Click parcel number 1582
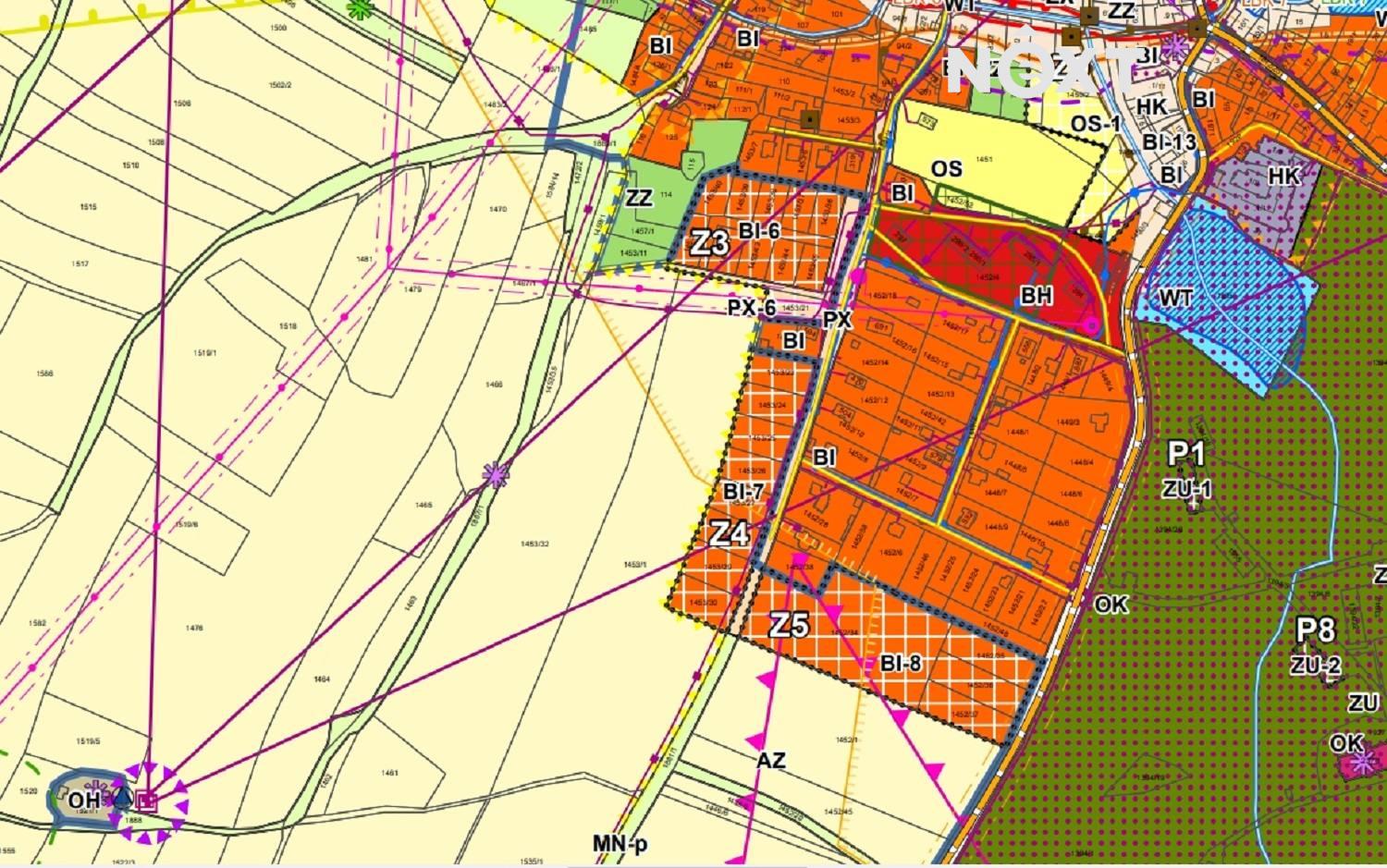1387x868 pixels. click(37, 623)
